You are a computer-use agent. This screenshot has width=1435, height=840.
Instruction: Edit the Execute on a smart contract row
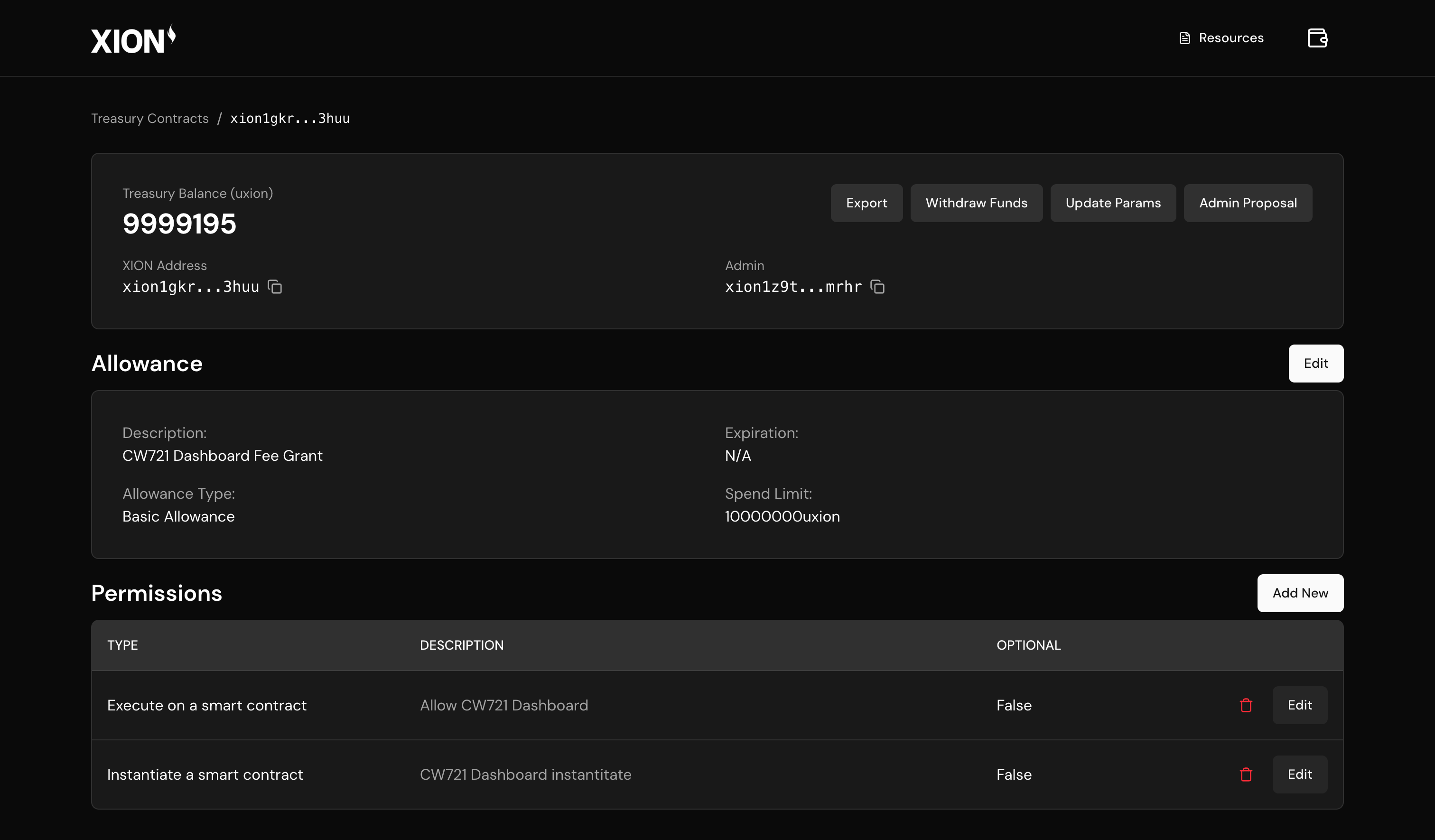(x=1299, y=705)
